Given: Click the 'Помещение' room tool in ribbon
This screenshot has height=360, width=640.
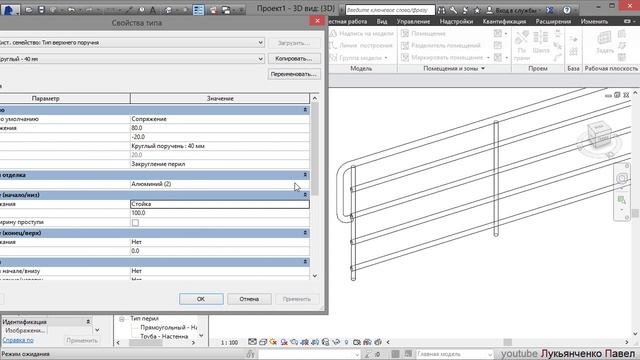Looking at the screenshot, I should 424,33.
